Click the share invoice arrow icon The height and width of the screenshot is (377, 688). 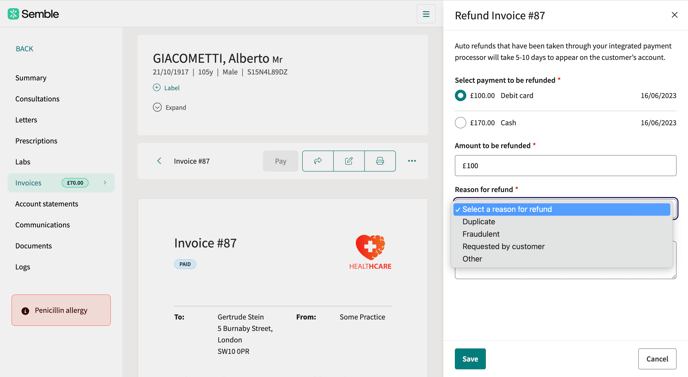[x=318, y=161]
